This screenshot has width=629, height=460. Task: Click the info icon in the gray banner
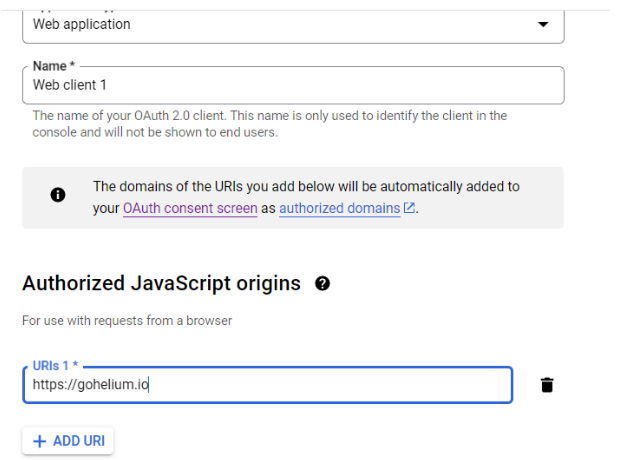58,195
